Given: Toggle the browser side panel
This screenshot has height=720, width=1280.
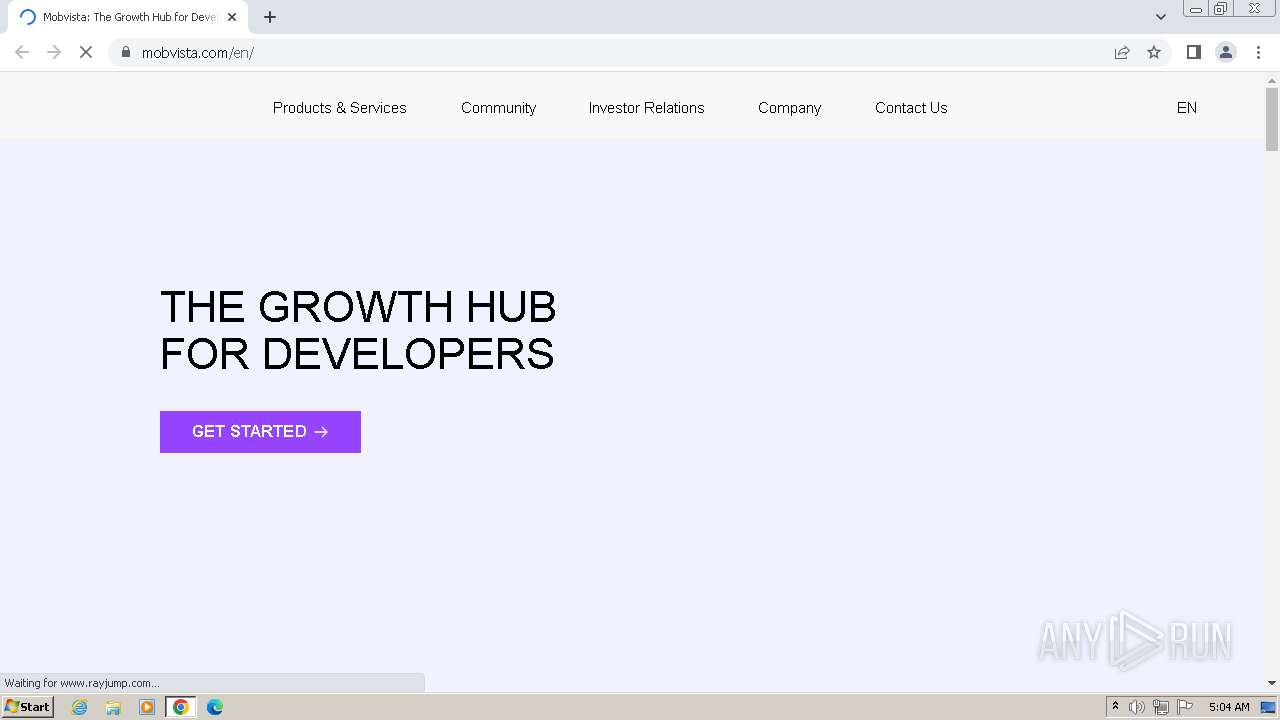Looking at the screenshot, I should [1193, 52].
